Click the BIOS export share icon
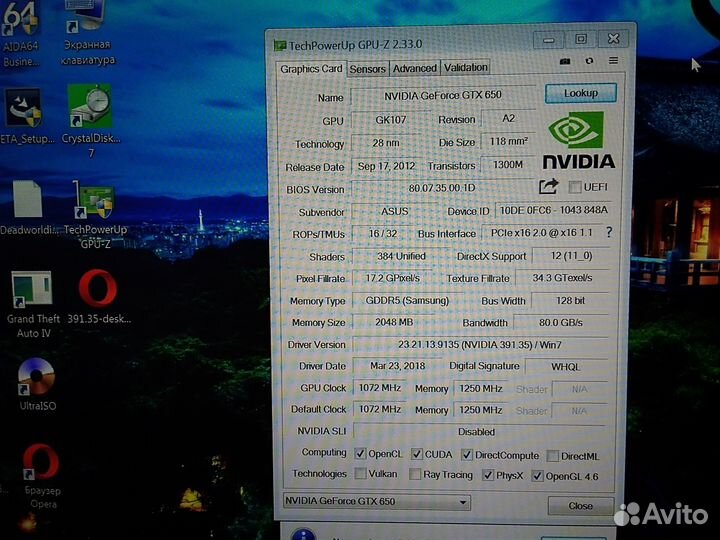The width and height of the screenshot is (720, 540). (548, 186)
